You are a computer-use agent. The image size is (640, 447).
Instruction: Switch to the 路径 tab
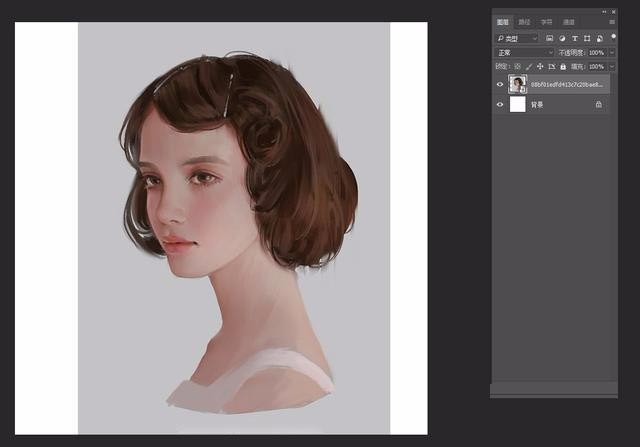[524, 21]
